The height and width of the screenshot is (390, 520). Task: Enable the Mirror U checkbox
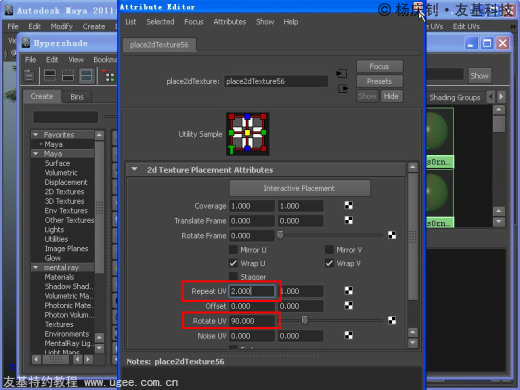click(x=233, y=249)
